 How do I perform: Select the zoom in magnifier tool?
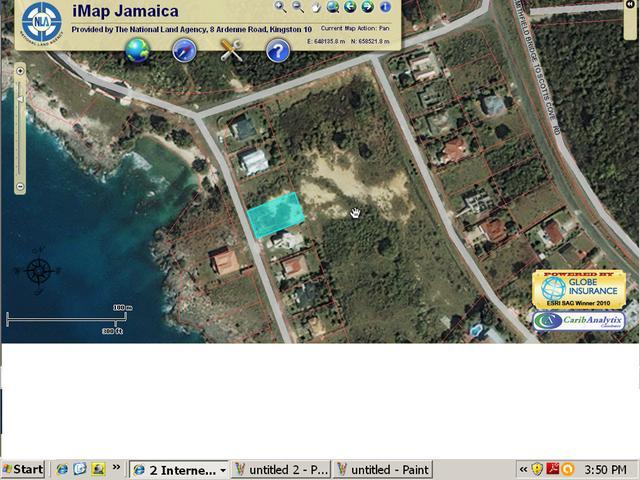coord(281,7)
